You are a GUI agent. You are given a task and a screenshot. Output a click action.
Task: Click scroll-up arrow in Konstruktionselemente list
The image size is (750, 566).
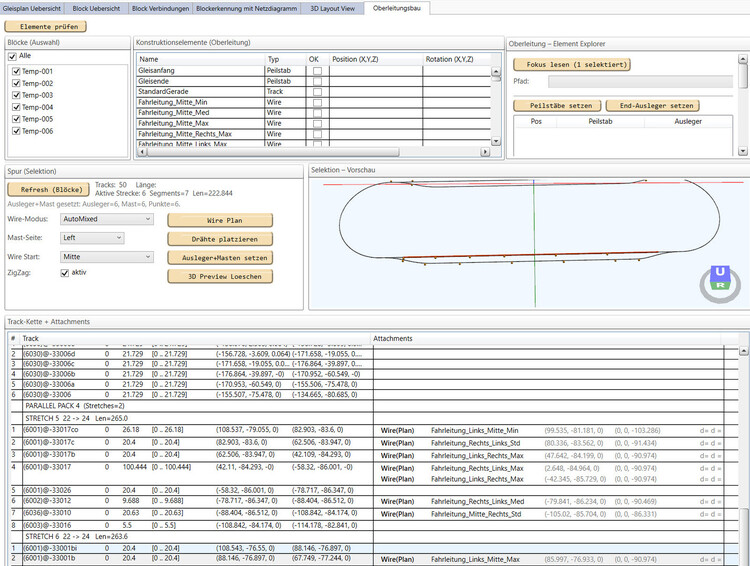click(497, 72)
